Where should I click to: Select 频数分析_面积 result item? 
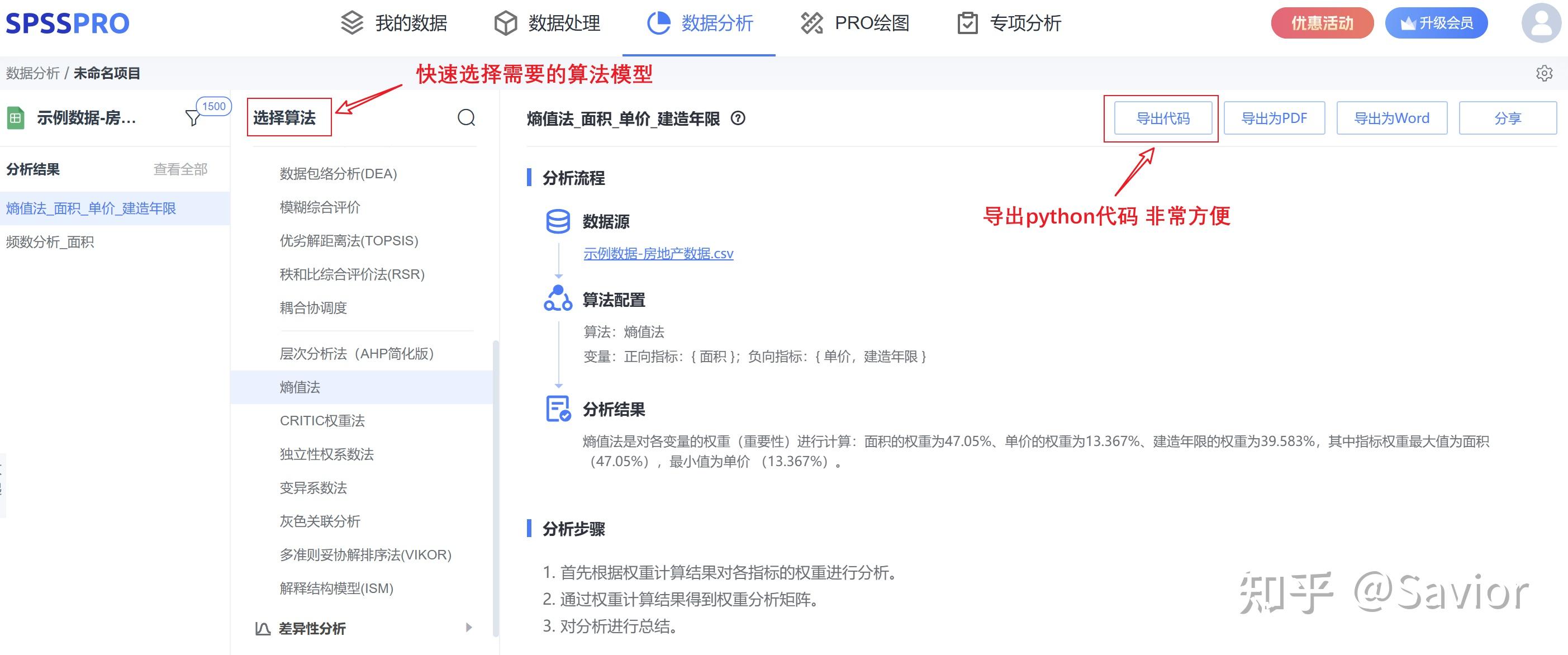click(x=50, y=243)
